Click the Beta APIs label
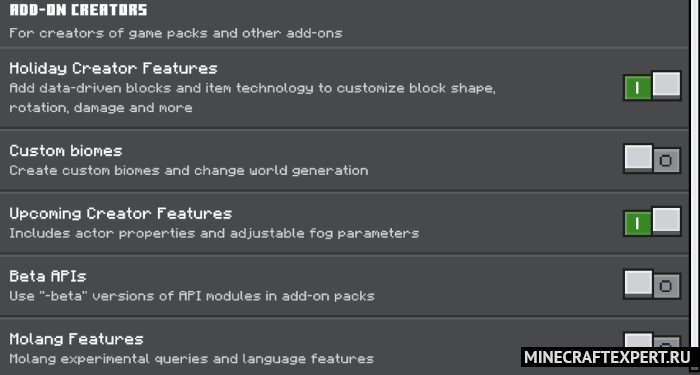 (48, 276)
